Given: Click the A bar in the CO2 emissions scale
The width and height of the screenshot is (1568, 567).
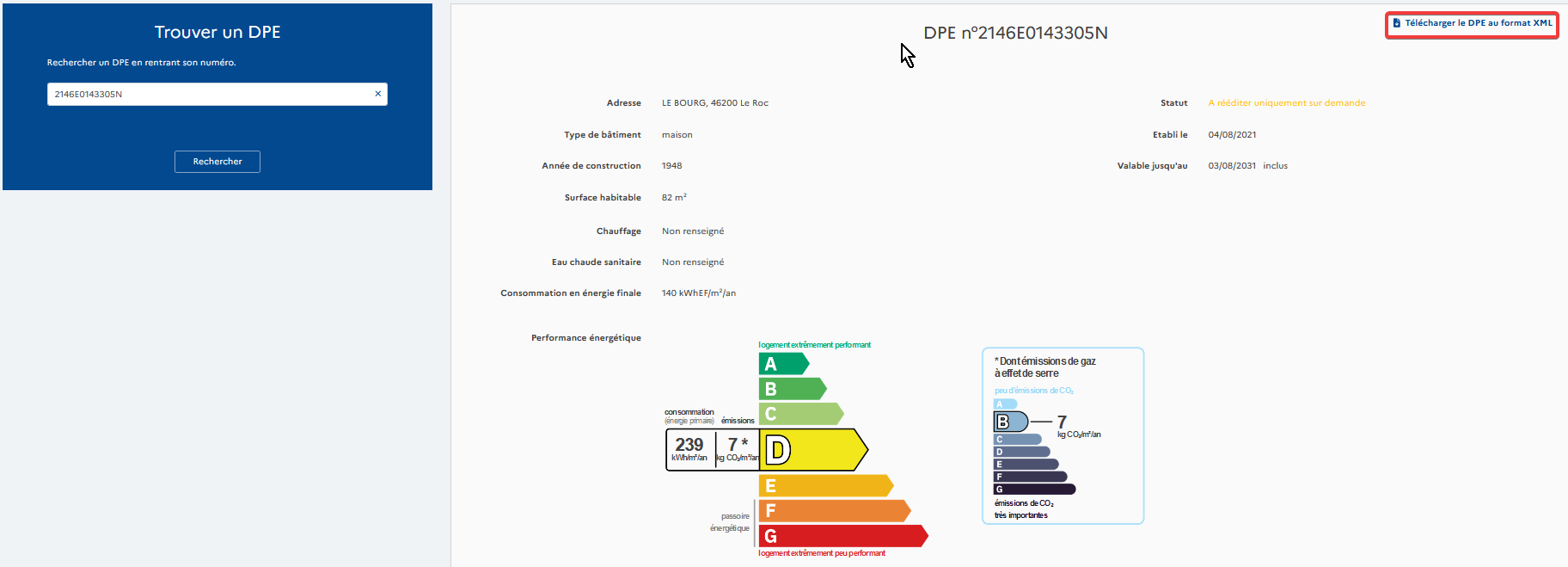Looking at the screenshot, I should (1006, 404).
